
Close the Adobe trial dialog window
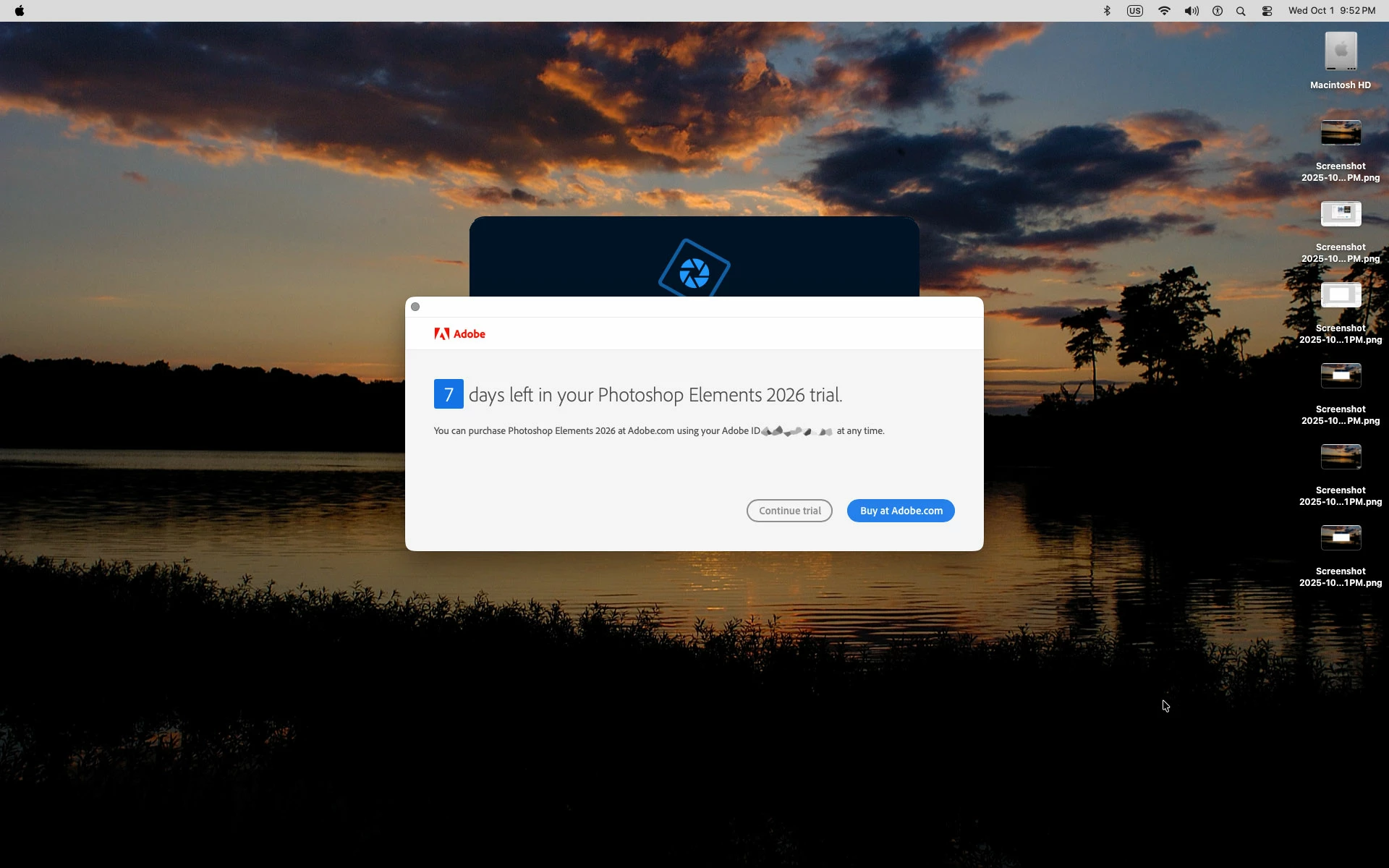[415, 307]
